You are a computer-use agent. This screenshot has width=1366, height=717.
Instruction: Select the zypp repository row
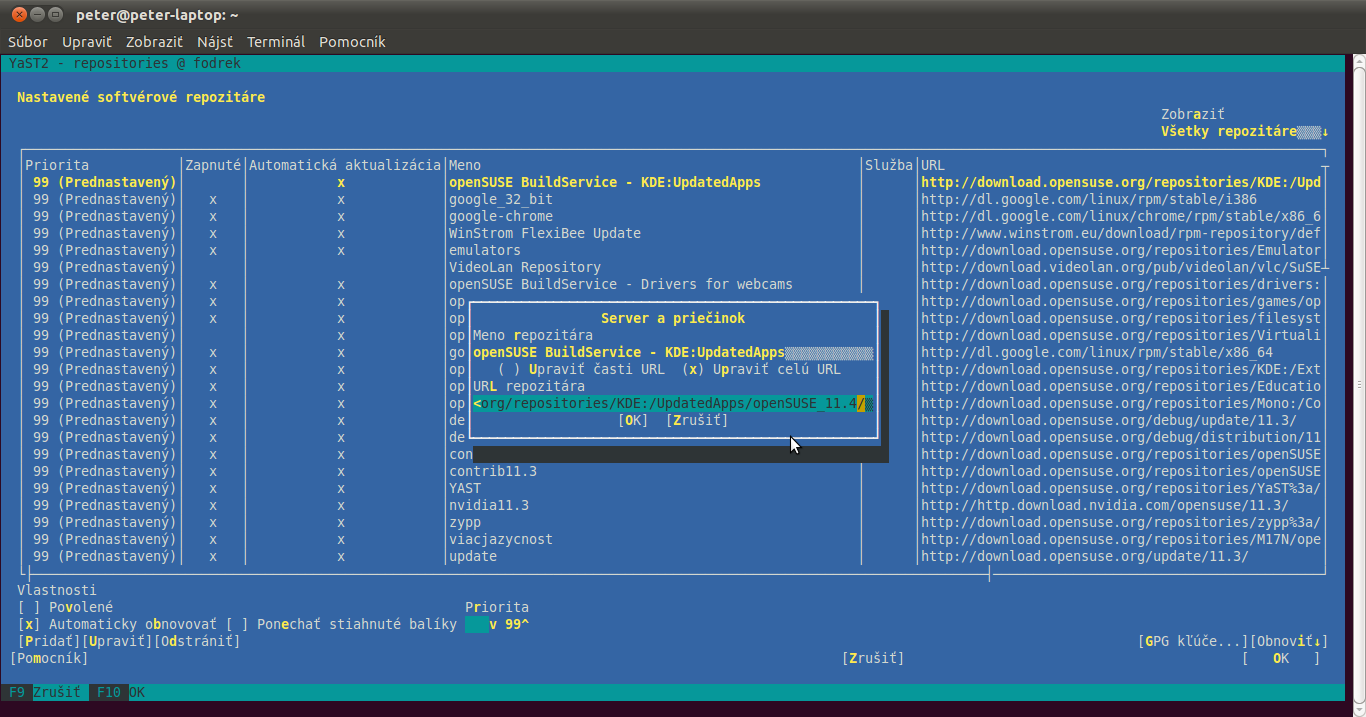[673, 522]
